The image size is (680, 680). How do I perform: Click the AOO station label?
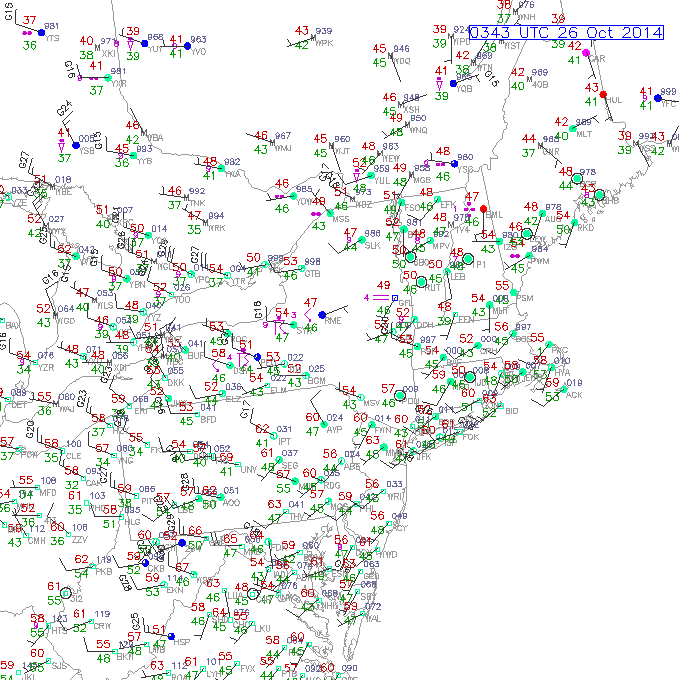click(231, 503)
